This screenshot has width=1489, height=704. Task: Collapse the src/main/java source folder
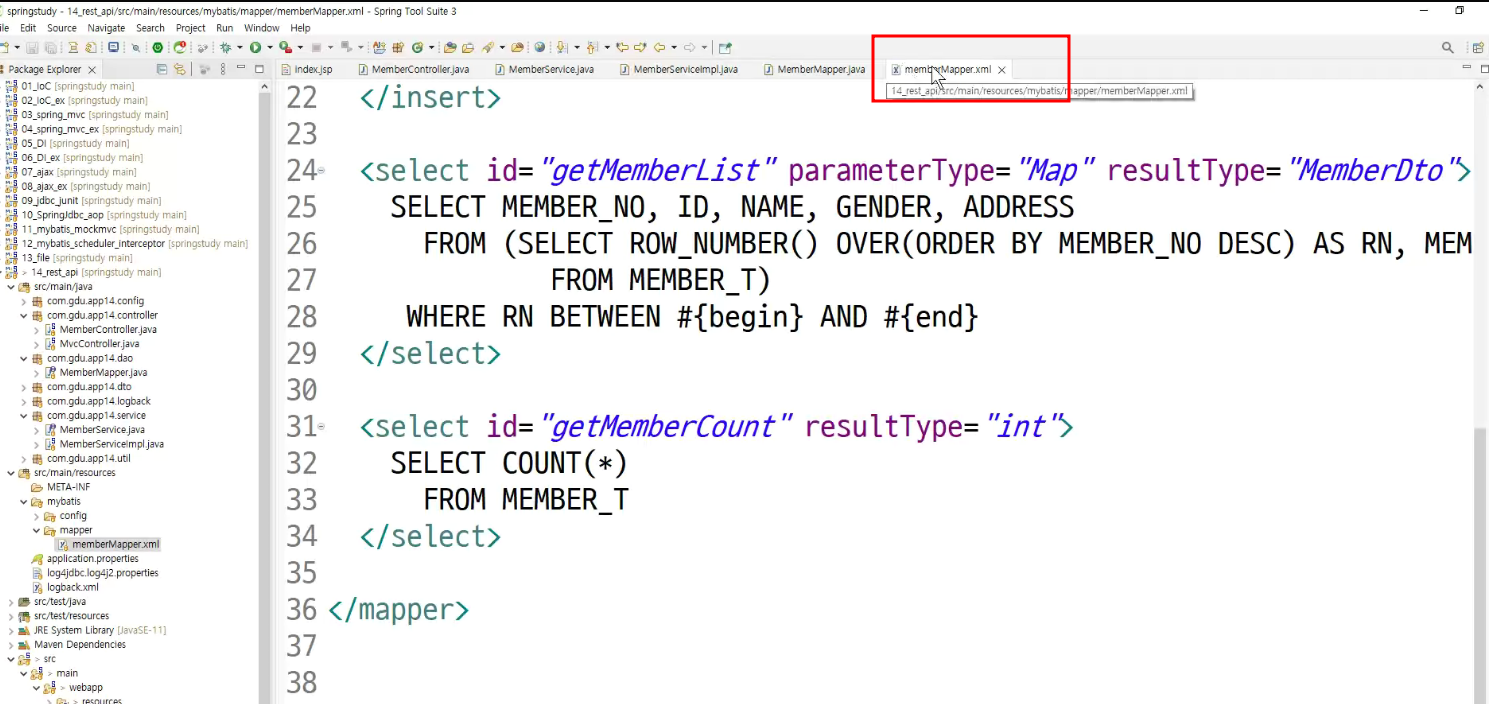(11, 287)
